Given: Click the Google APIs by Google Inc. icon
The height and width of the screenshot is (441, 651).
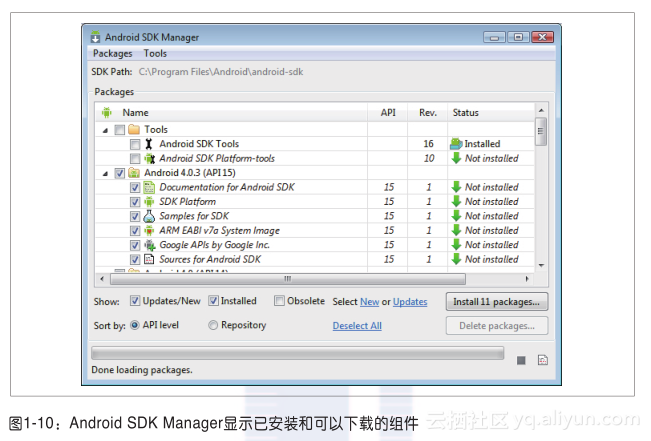Looking at the screenshot, I should [149, 245].
